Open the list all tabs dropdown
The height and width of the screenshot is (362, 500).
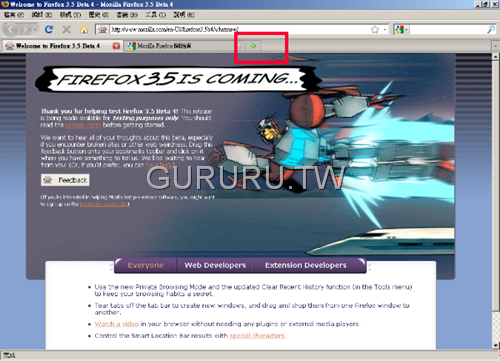495,46
